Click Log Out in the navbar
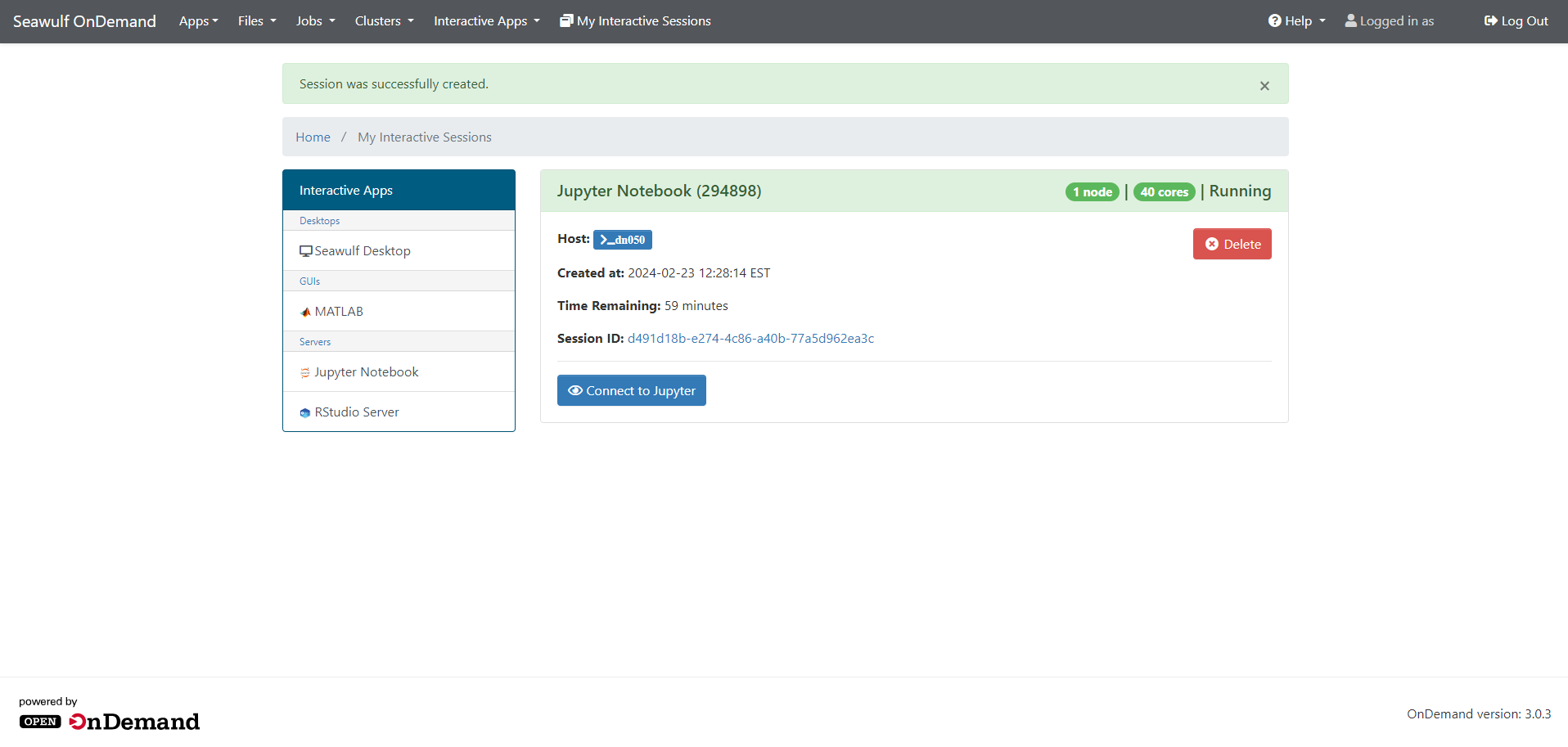1568x747 pixels. [1516, 21]
